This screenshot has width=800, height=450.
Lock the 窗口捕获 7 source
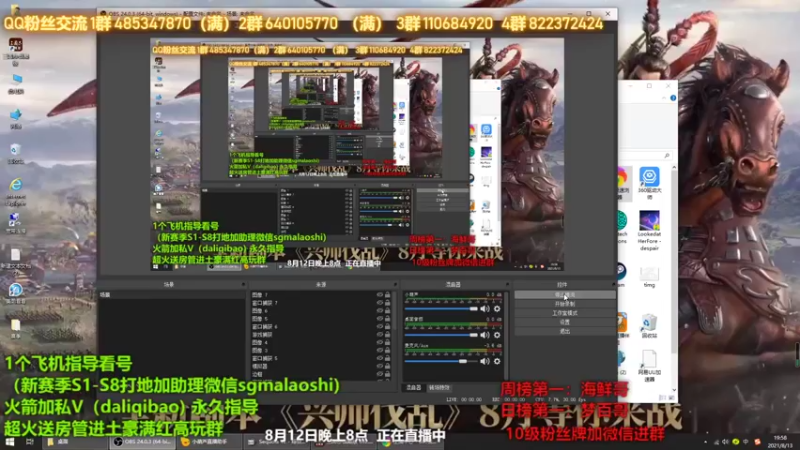click(x=388, y=303)
